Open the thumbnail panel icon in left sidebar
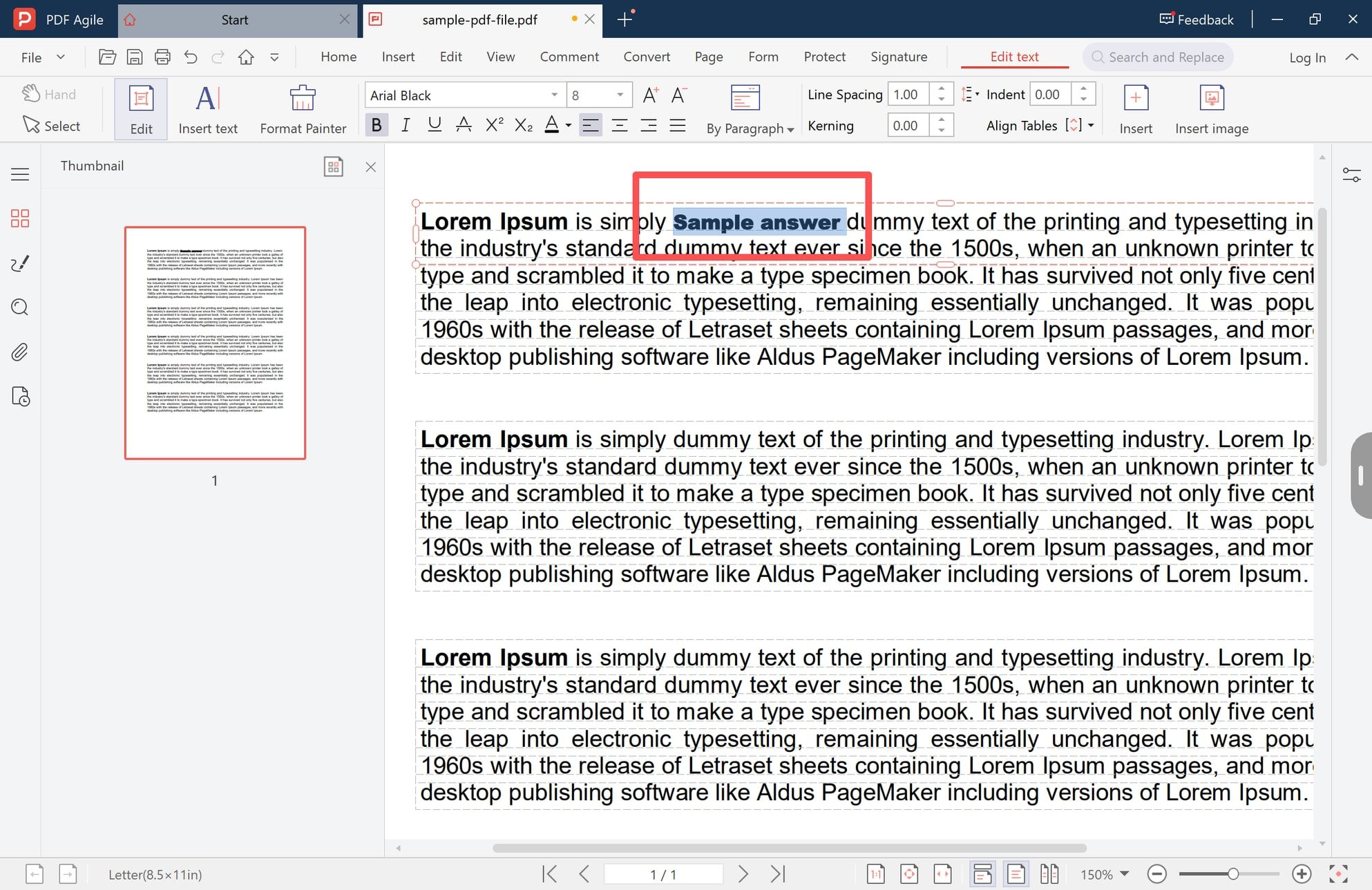 (x=20, y=218)
